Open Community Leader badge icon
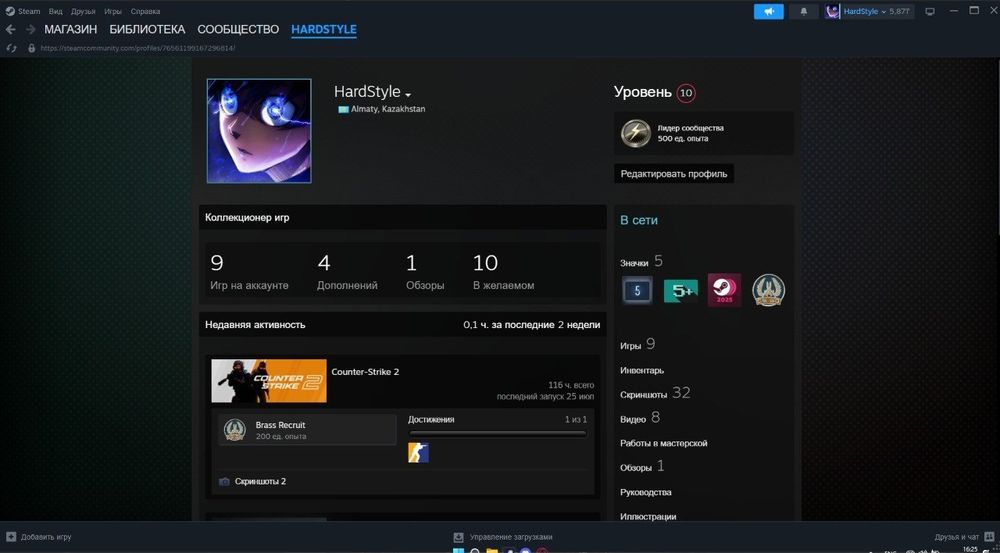The width and height of the screenshot is (1000, 553). 635,133
